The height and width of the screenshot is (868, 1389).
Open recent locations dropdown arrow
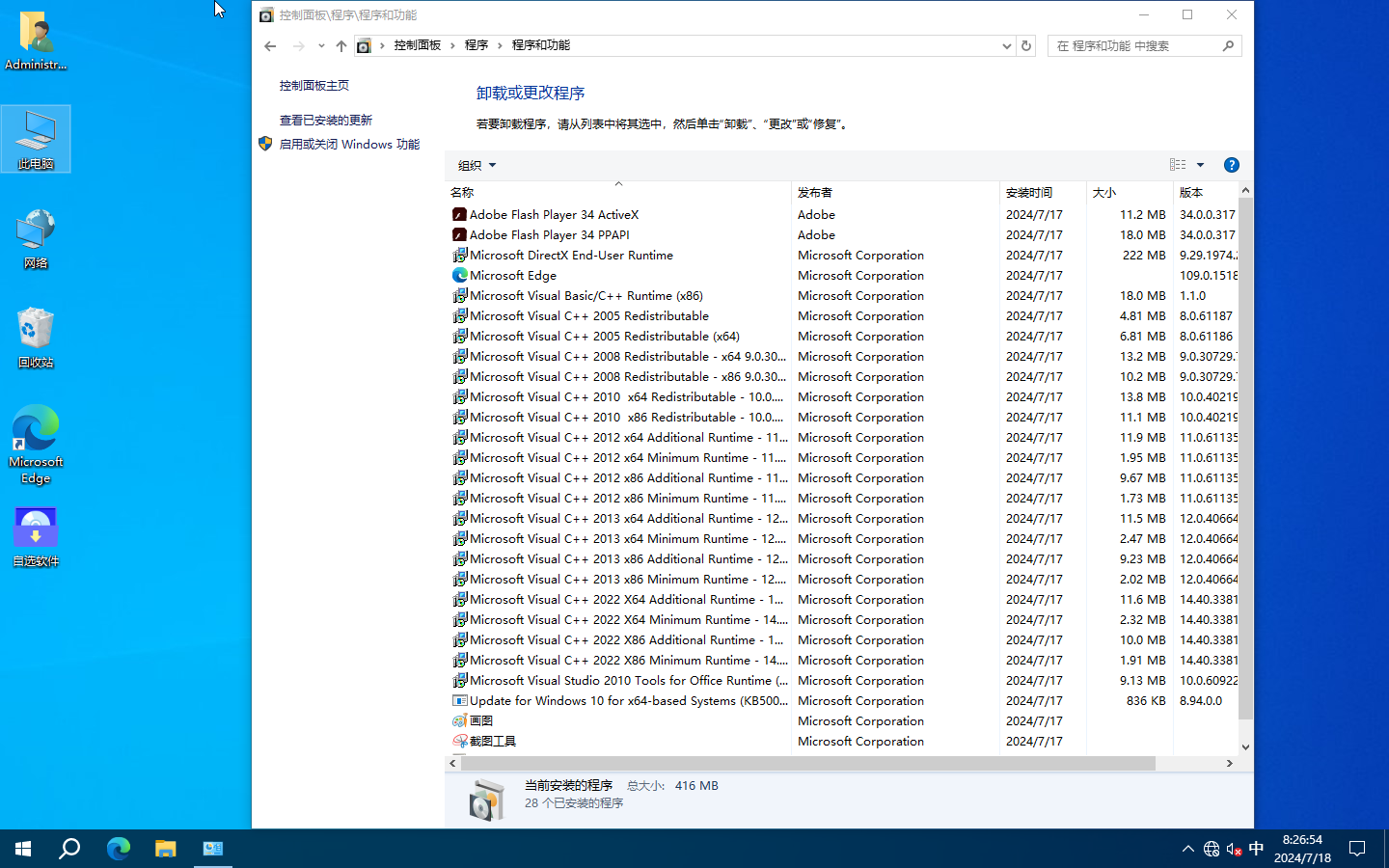tap(321, 45)
